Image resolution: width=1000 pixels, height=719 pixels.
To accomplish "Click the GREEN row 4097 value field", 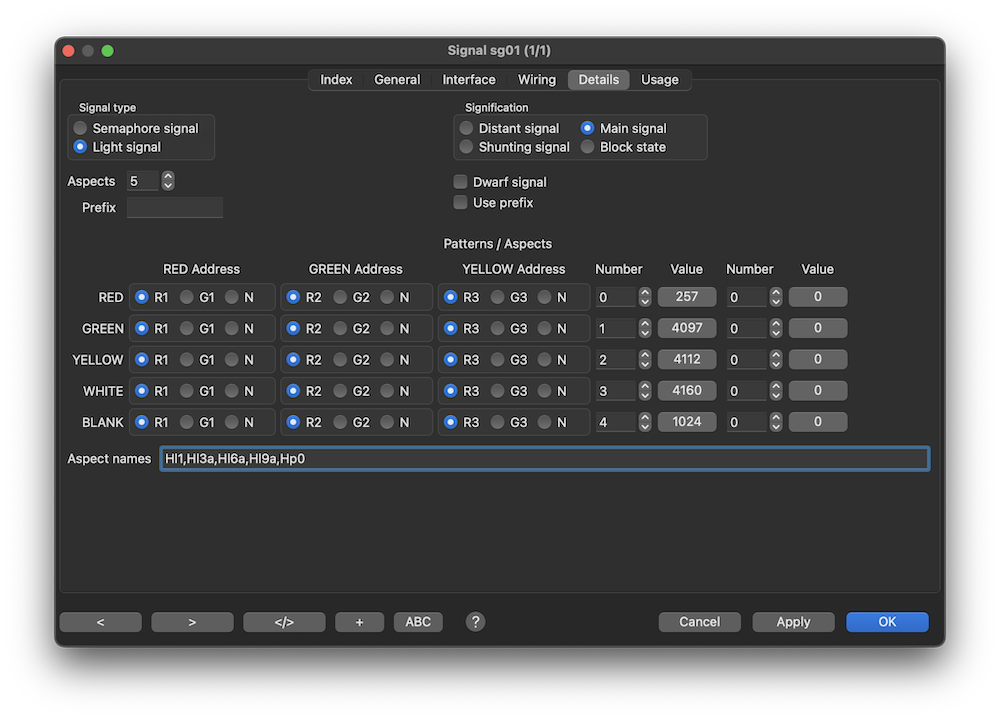I will pyautogui.click(x=686, y=328).
